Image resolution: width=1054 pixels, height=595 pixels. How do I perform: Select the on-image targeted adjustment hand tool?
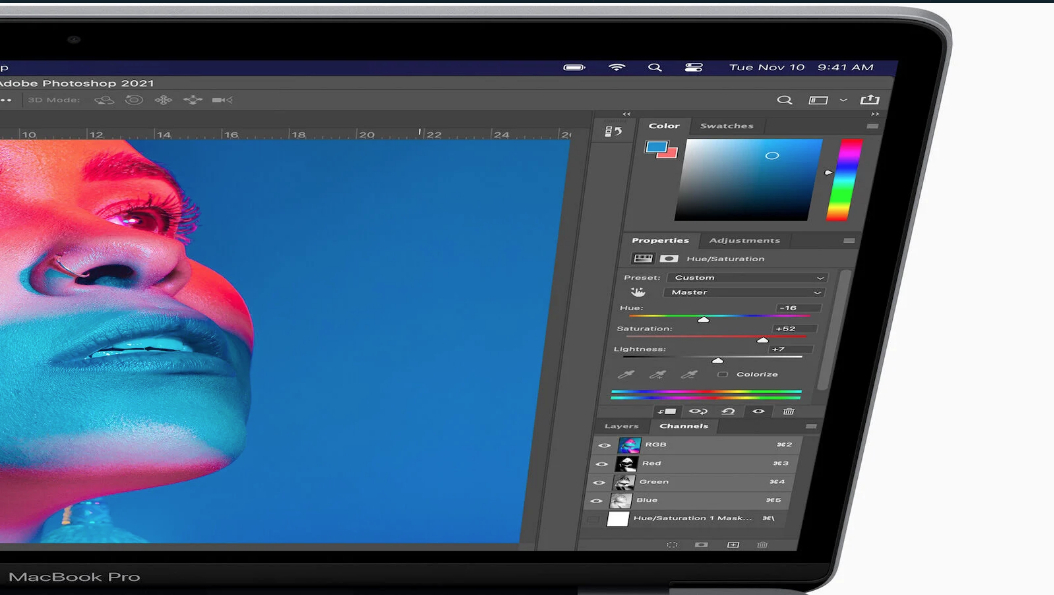pos(638,292)
